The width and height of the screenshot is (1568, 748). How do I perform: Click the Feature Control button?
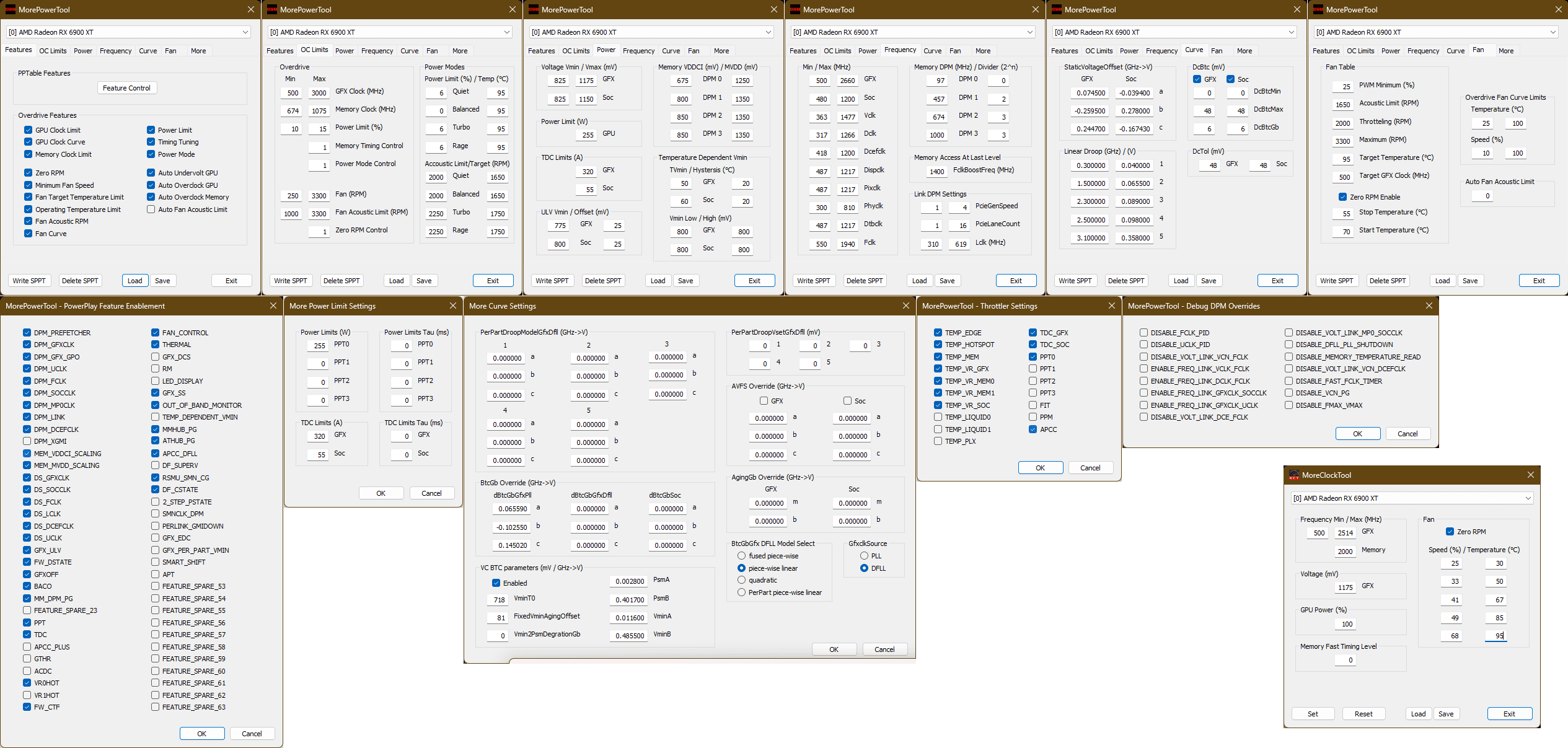point(126,88)
